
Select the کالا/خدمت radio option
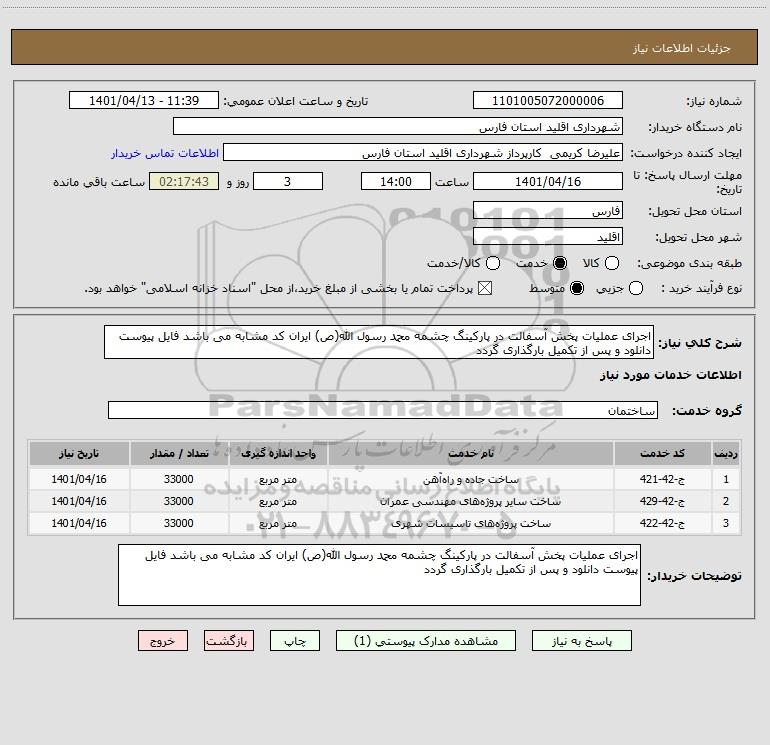click(493, 263)
